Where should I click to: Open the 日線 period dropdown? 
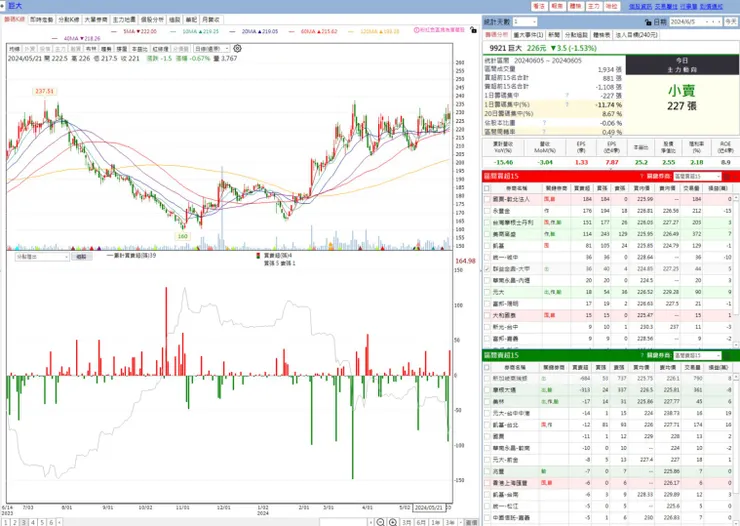click(x=211, y=49)
